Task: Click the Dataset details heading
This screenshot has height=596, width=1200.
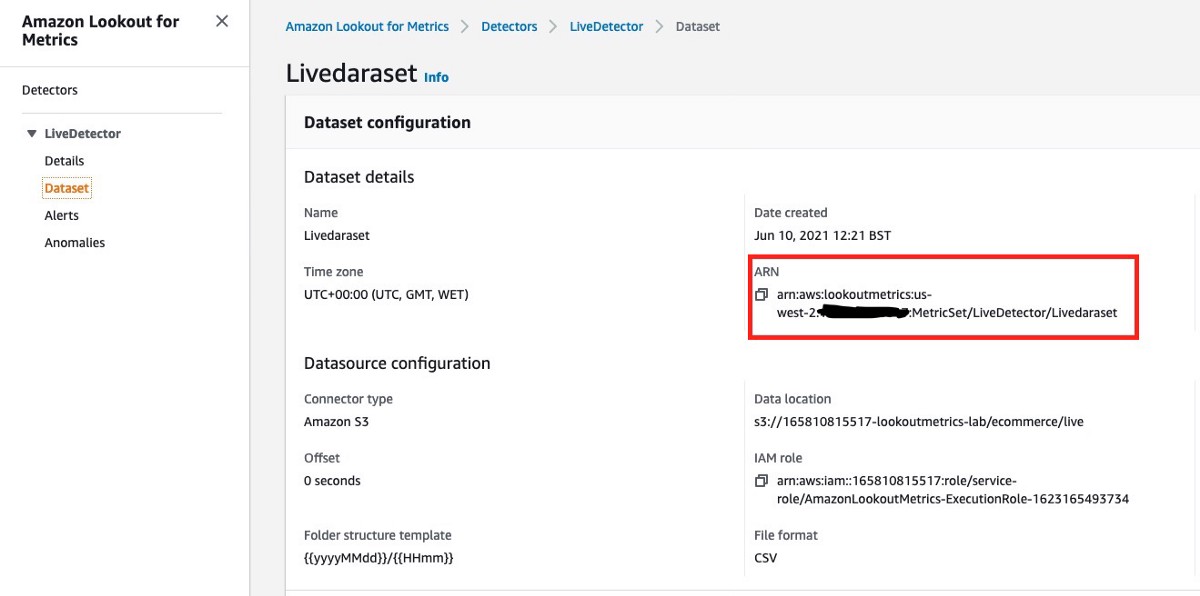Action: pos(359,177)
